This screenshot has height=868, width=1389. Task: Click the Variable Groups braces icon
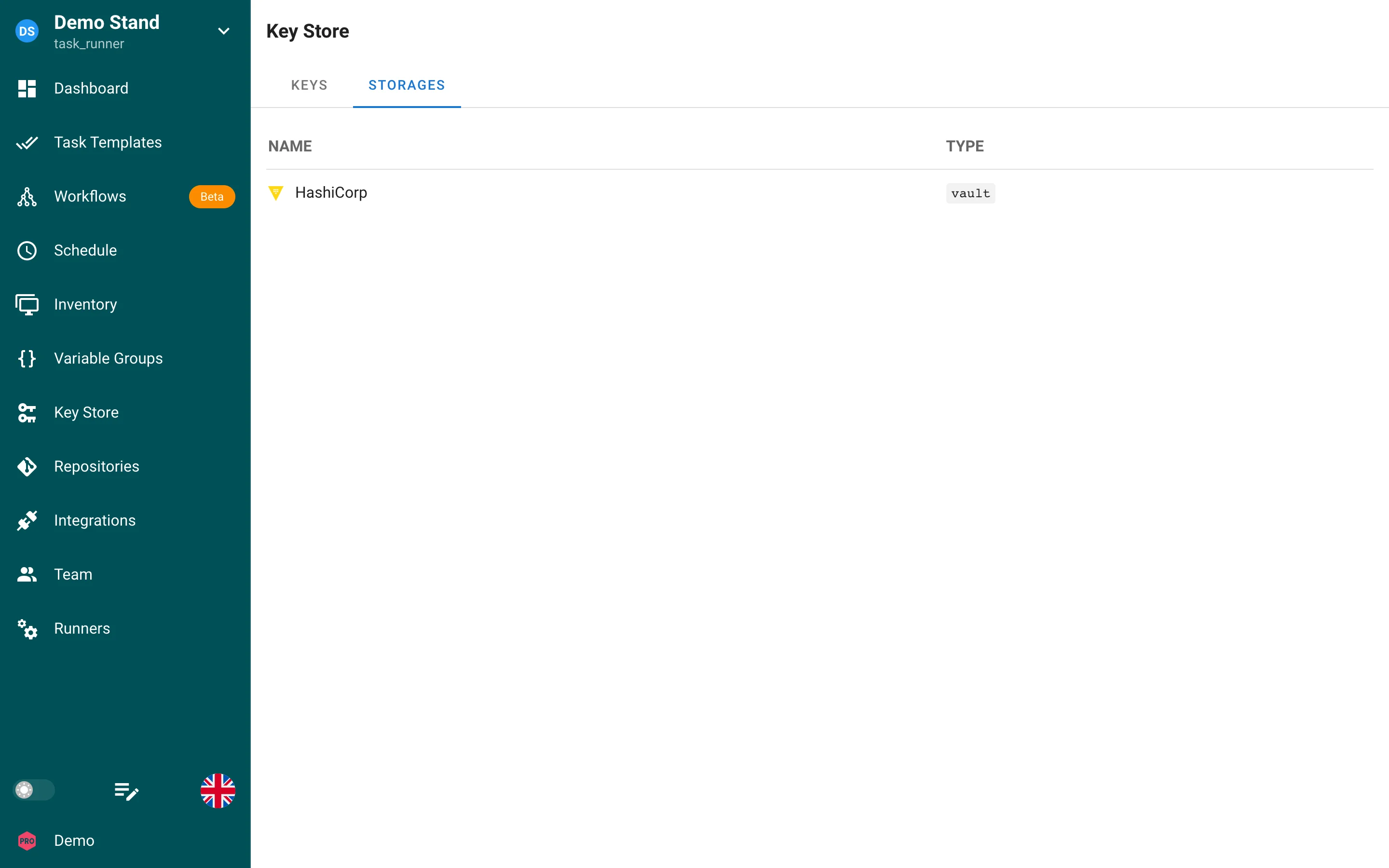(x=27, y=358)
